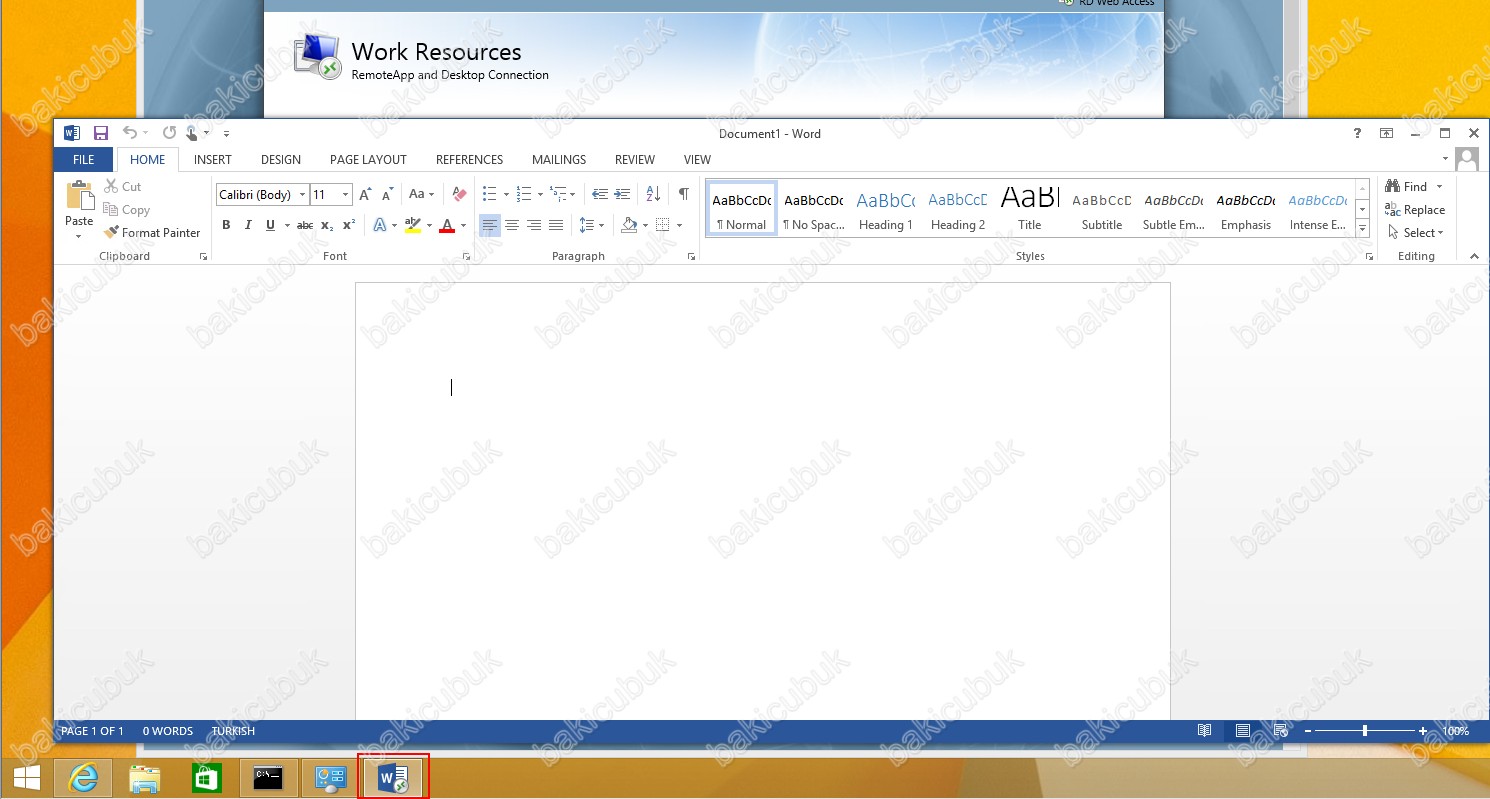
Task: Click the Superscript x² icon
Action: coord(349,226)
